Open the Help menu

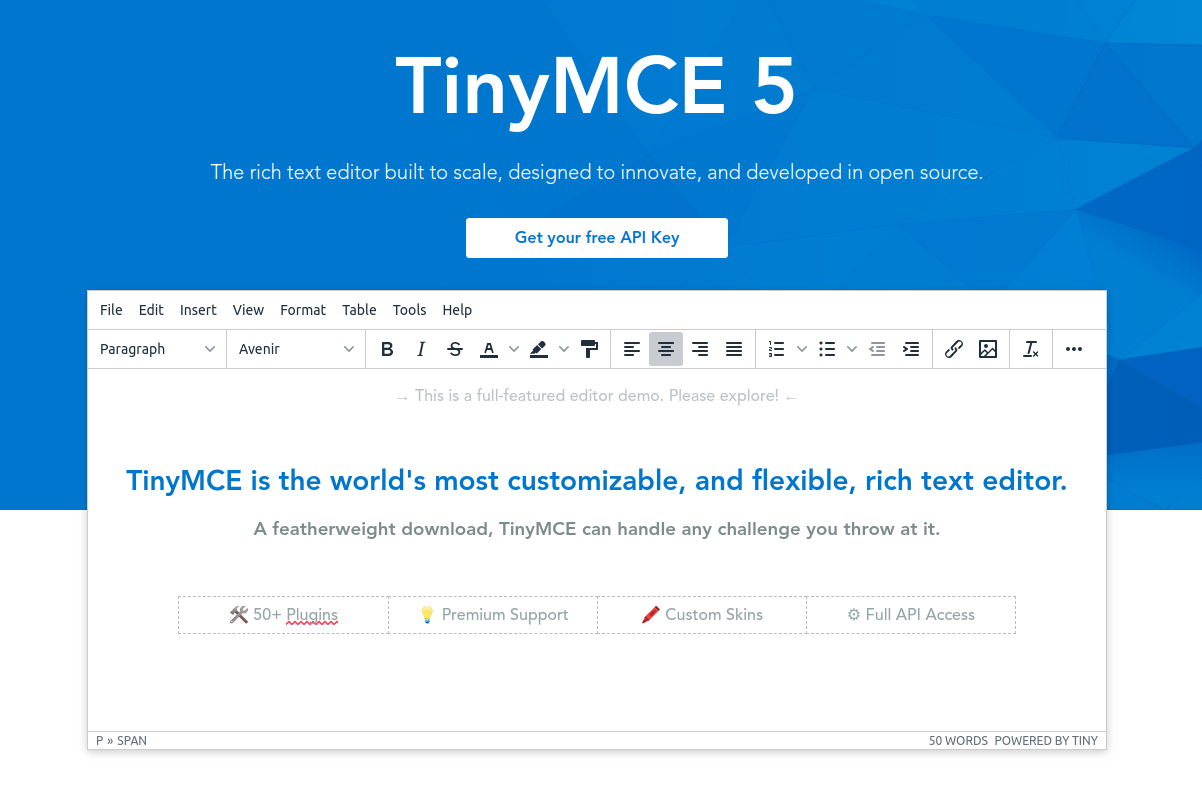(x=457, y=310)
